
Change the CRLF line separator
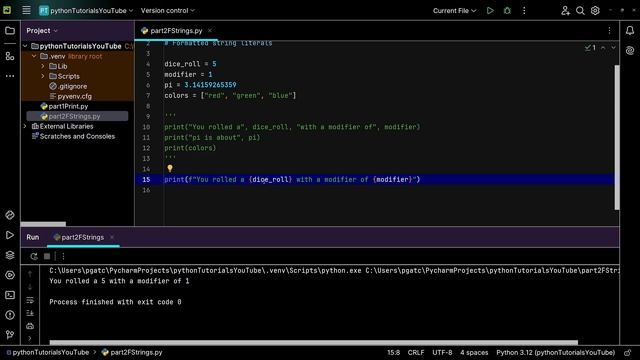pos(416,352)
